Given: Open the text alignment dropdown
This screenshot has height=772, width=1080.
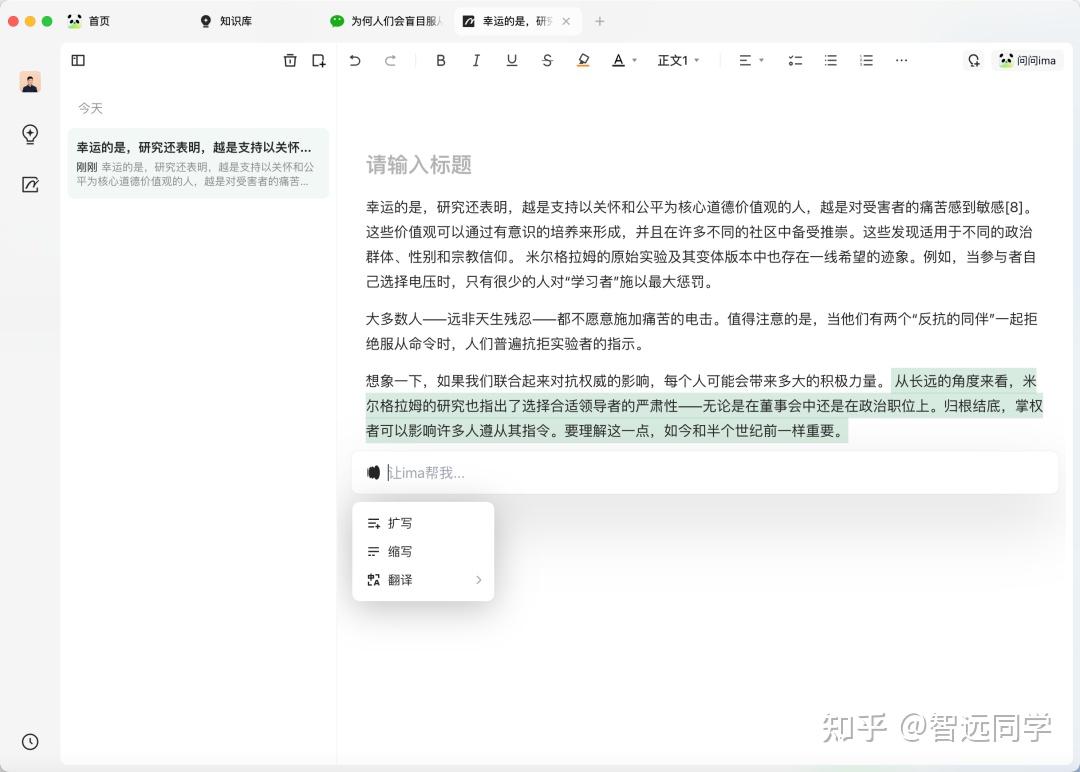Looking at the screenshot, I should coord(746,60).
